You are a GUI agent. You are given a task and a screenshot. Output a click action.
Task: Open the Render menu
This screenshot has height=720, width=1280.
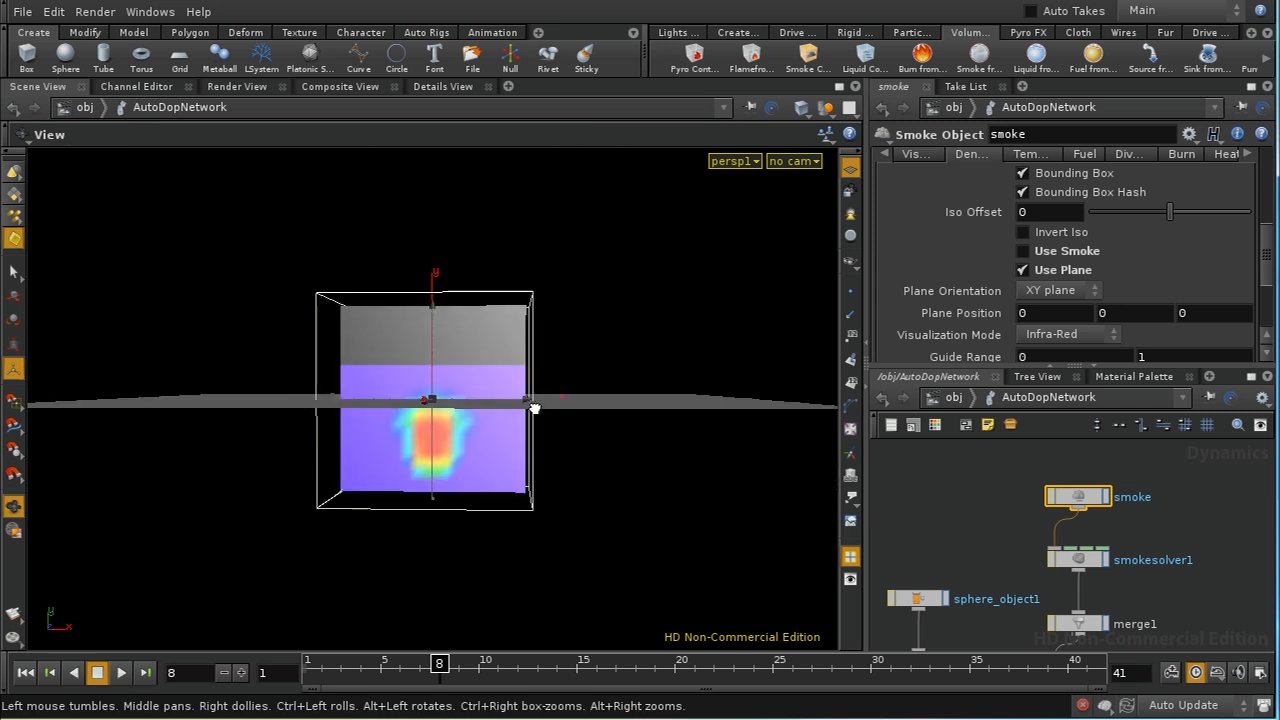pyautogui.click(x=95, y=12)
